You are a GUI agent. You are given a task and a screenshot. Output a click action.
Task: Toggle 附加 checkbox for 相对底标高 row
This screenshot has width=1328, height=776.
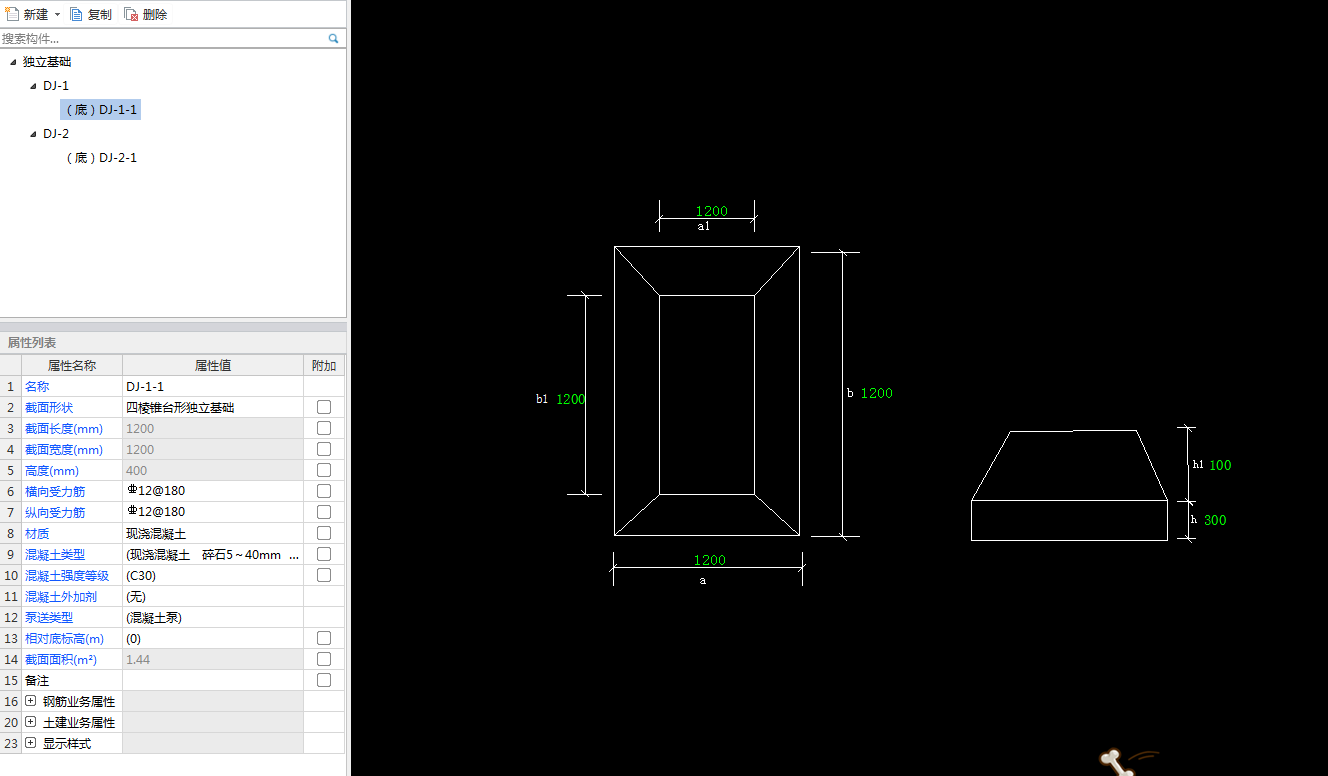[324, 638]
